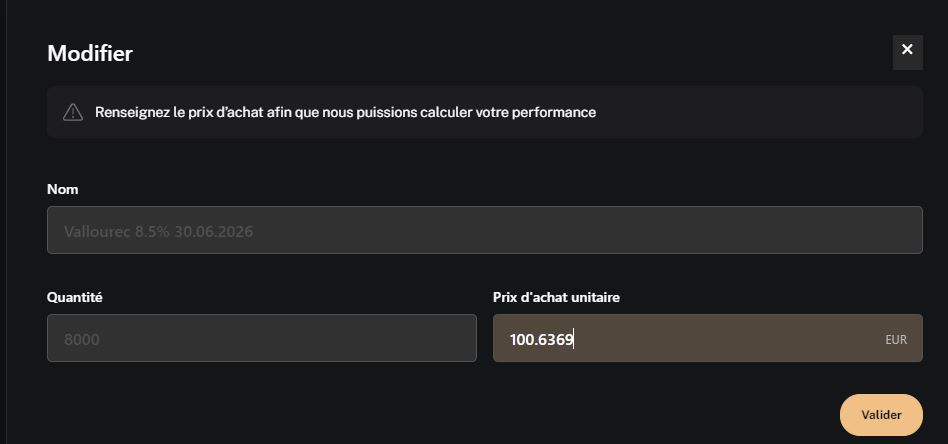
Task: Click the 8000 quantity value
Action: coord(82,340)
